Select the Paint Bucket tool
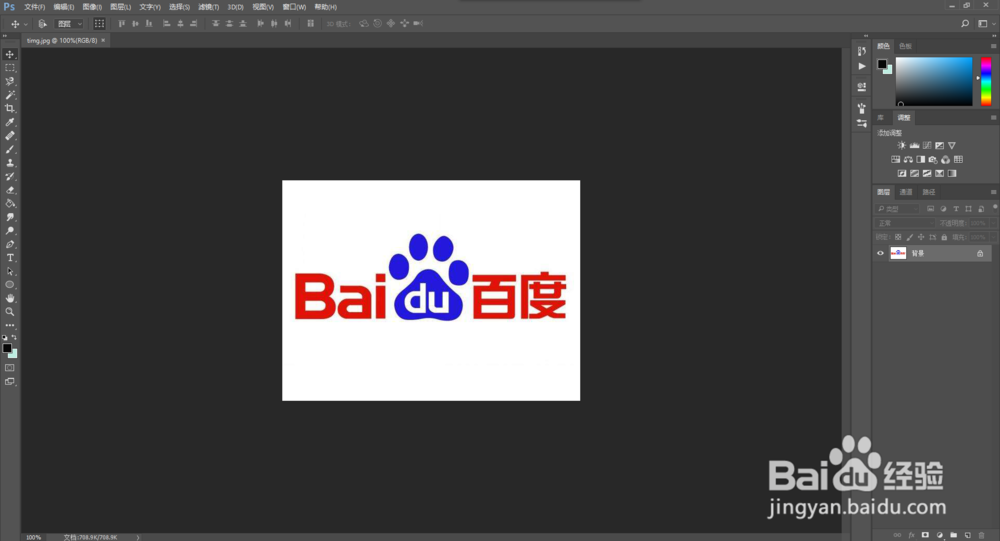 point(10,204)
